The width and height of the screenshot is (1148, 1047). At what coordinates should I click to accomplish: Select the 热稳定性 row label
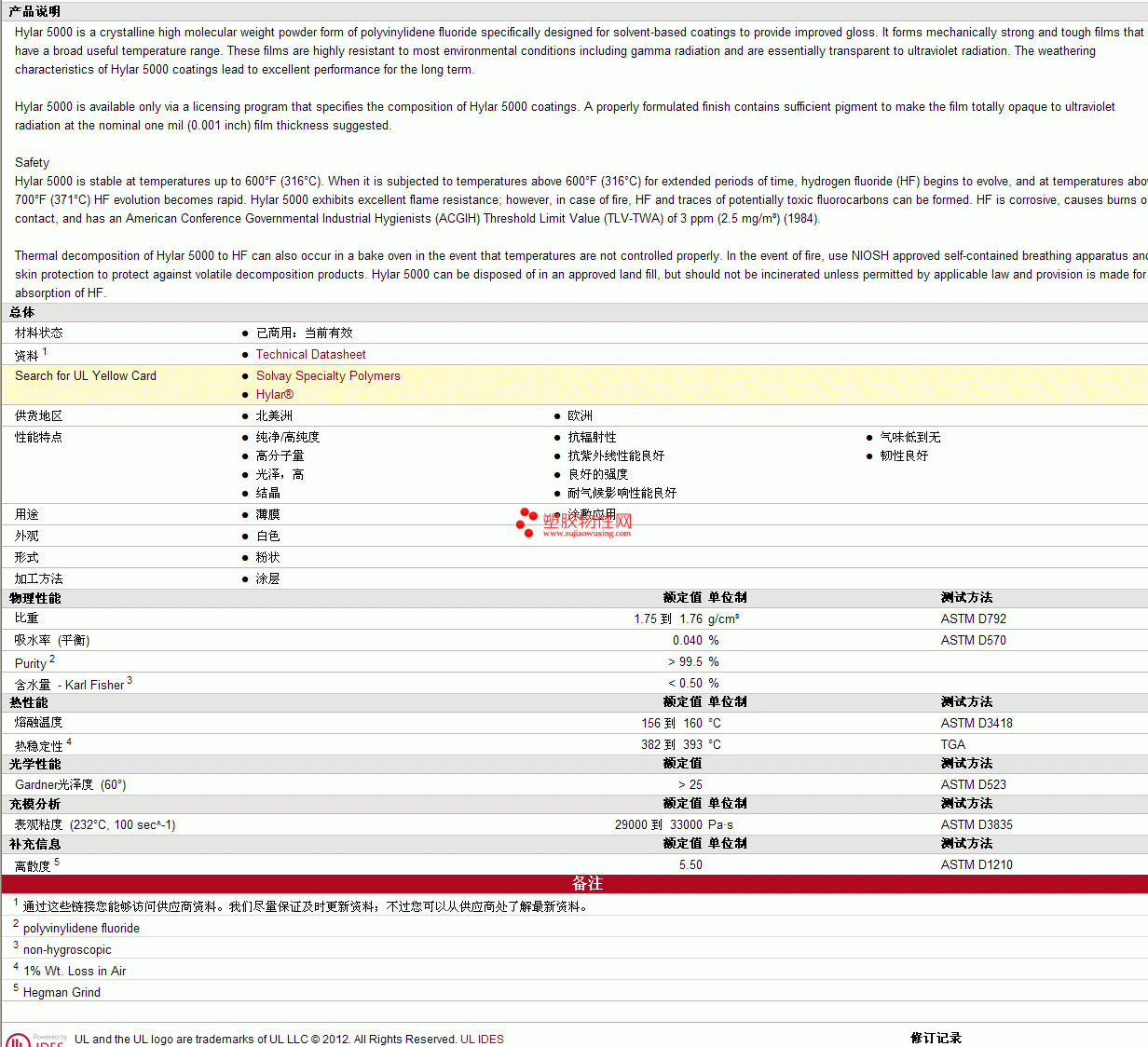[39, 746]
